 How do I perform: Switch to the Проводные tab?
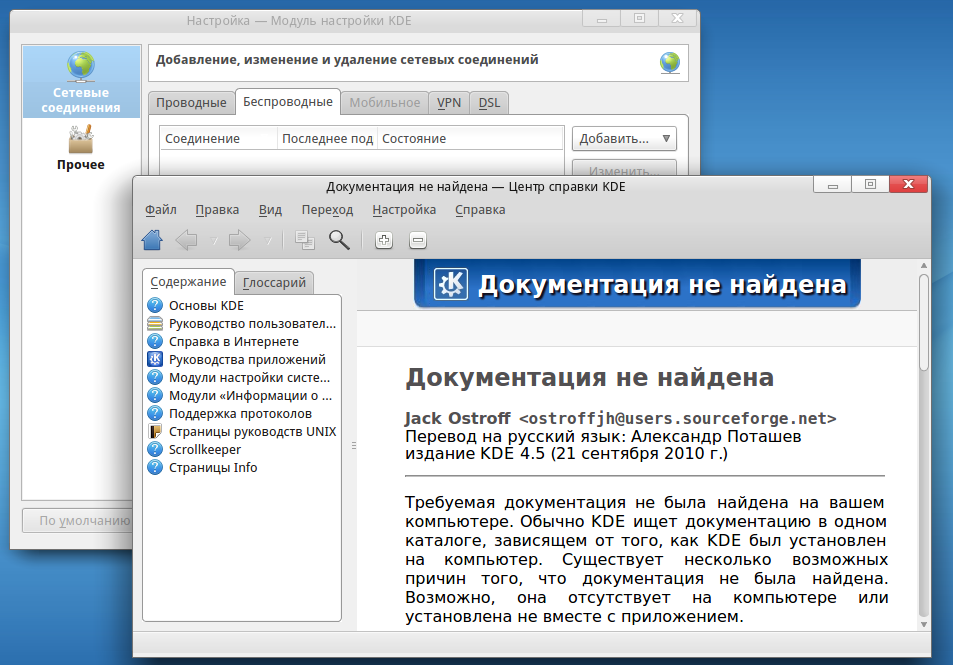[191, 103]
